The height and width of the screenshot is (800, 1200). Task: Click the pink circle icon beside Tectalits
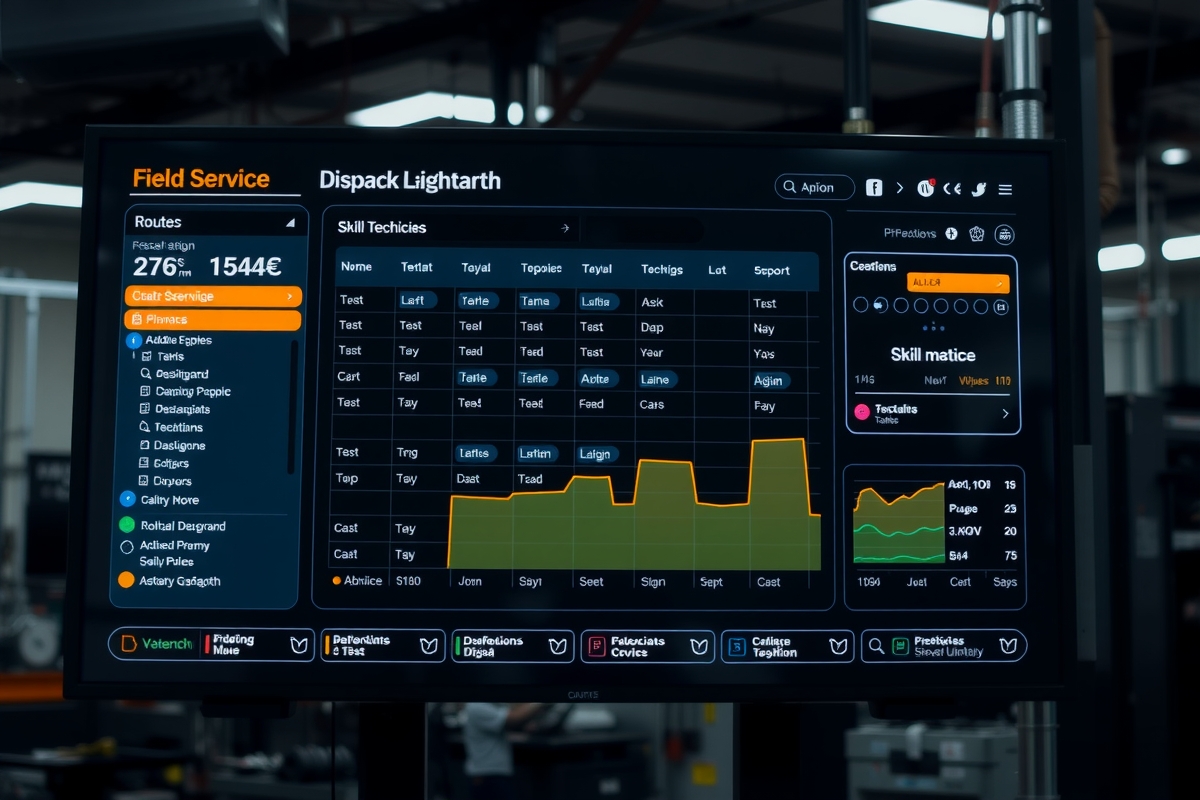[x=862, y=412]
